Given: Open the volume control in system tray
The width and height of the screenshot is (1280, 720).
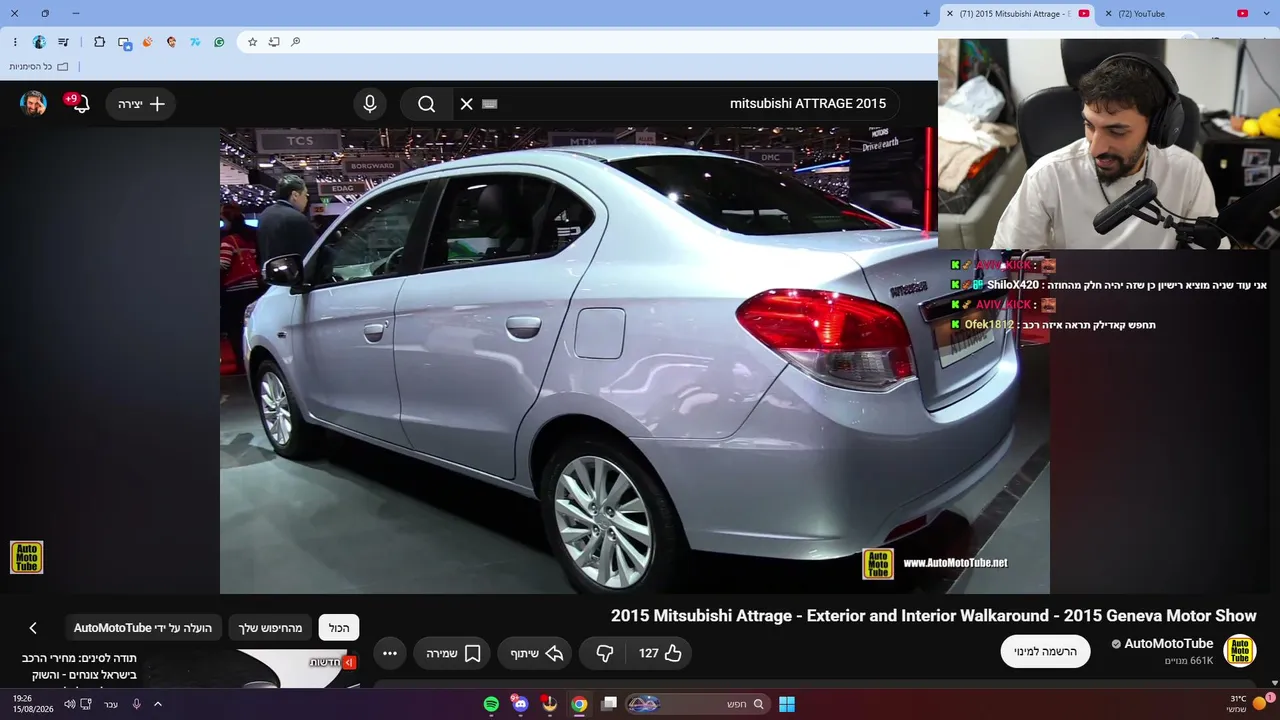Looking at the screenshot, I should 70,704.
